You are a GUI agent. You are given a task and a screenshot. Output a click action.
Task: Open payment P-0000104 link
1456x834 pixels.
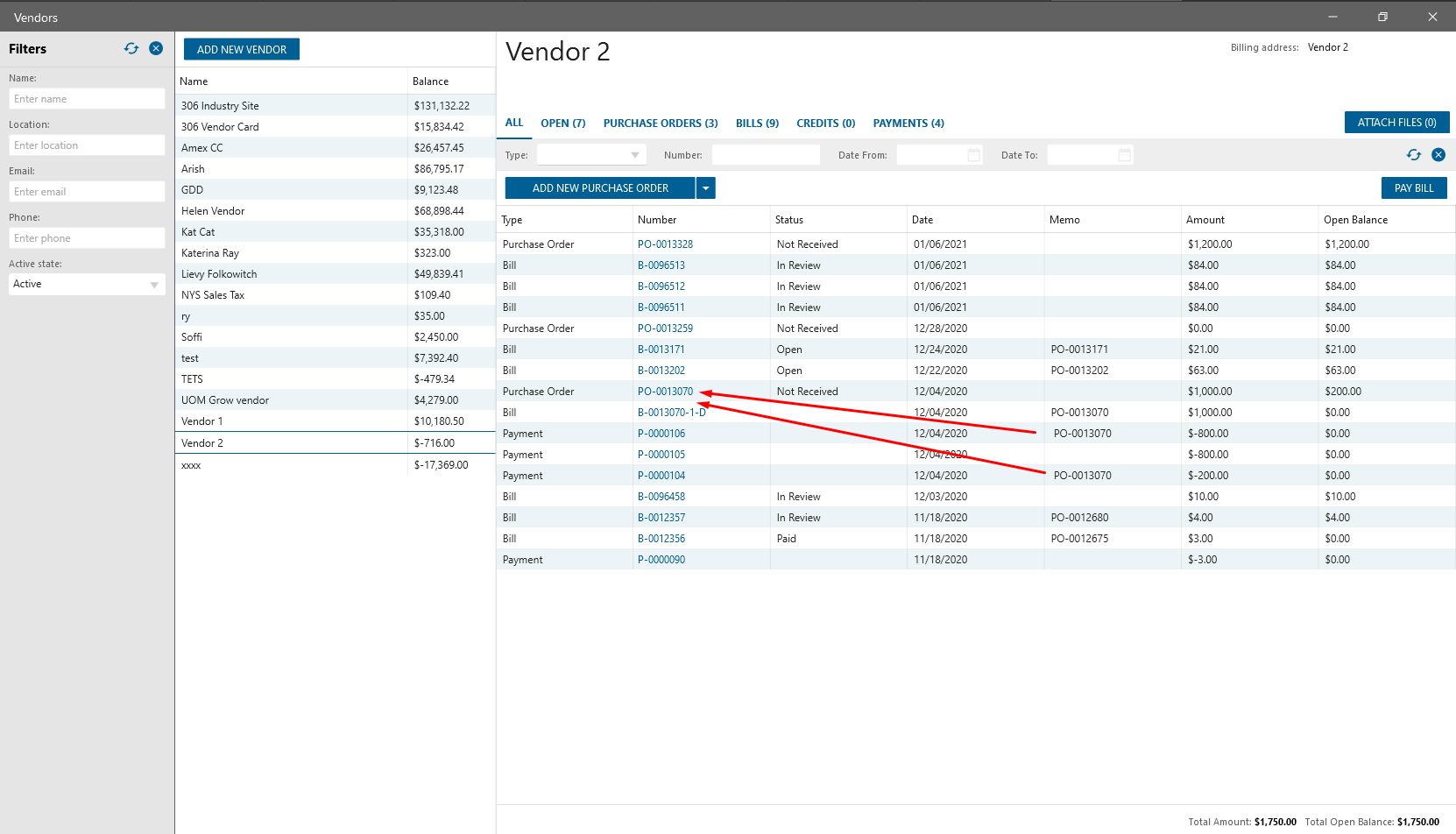coord(661,476)
